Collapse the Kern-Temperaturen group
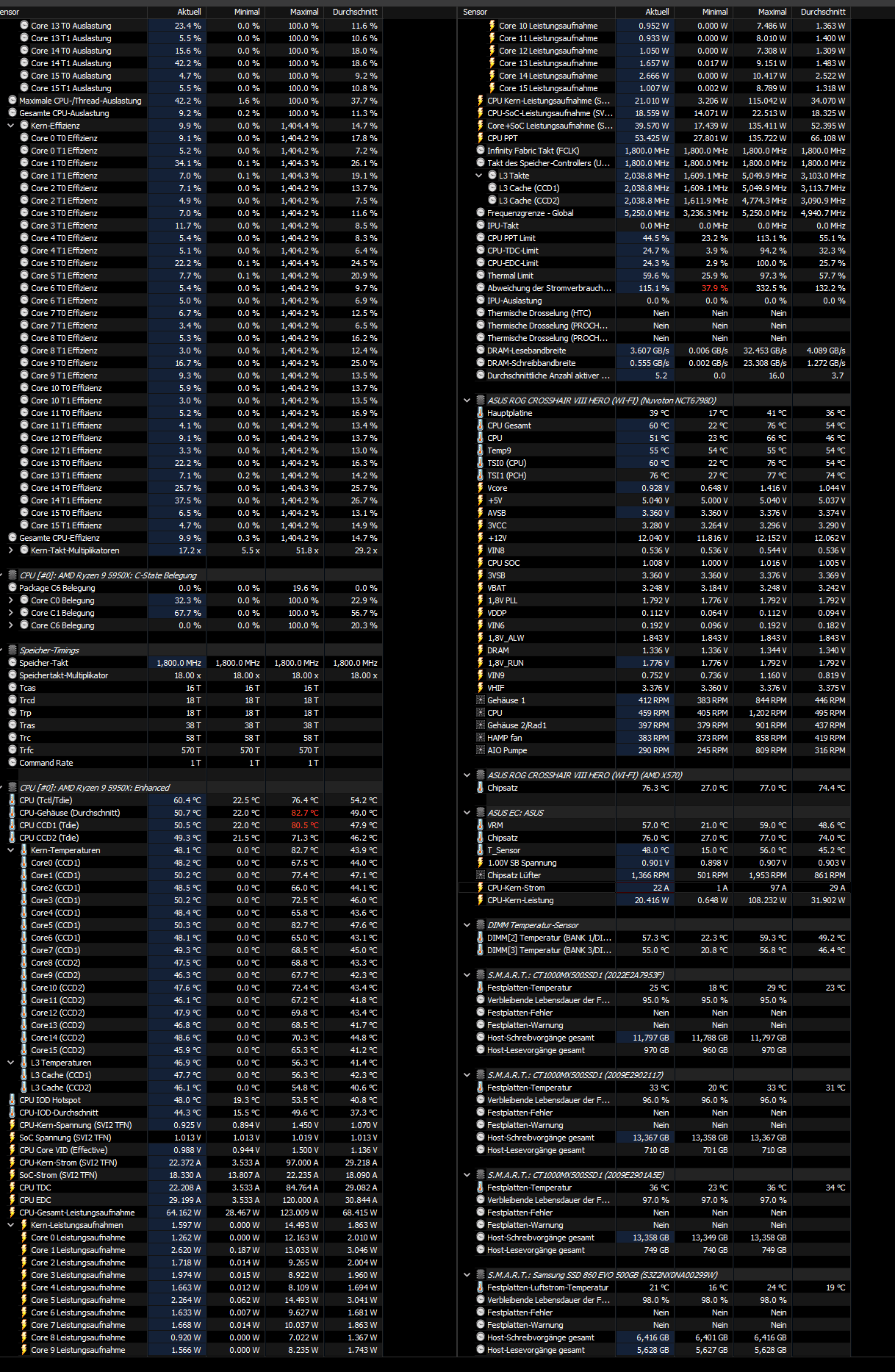 pyautogui.click(x=11, y=850)
